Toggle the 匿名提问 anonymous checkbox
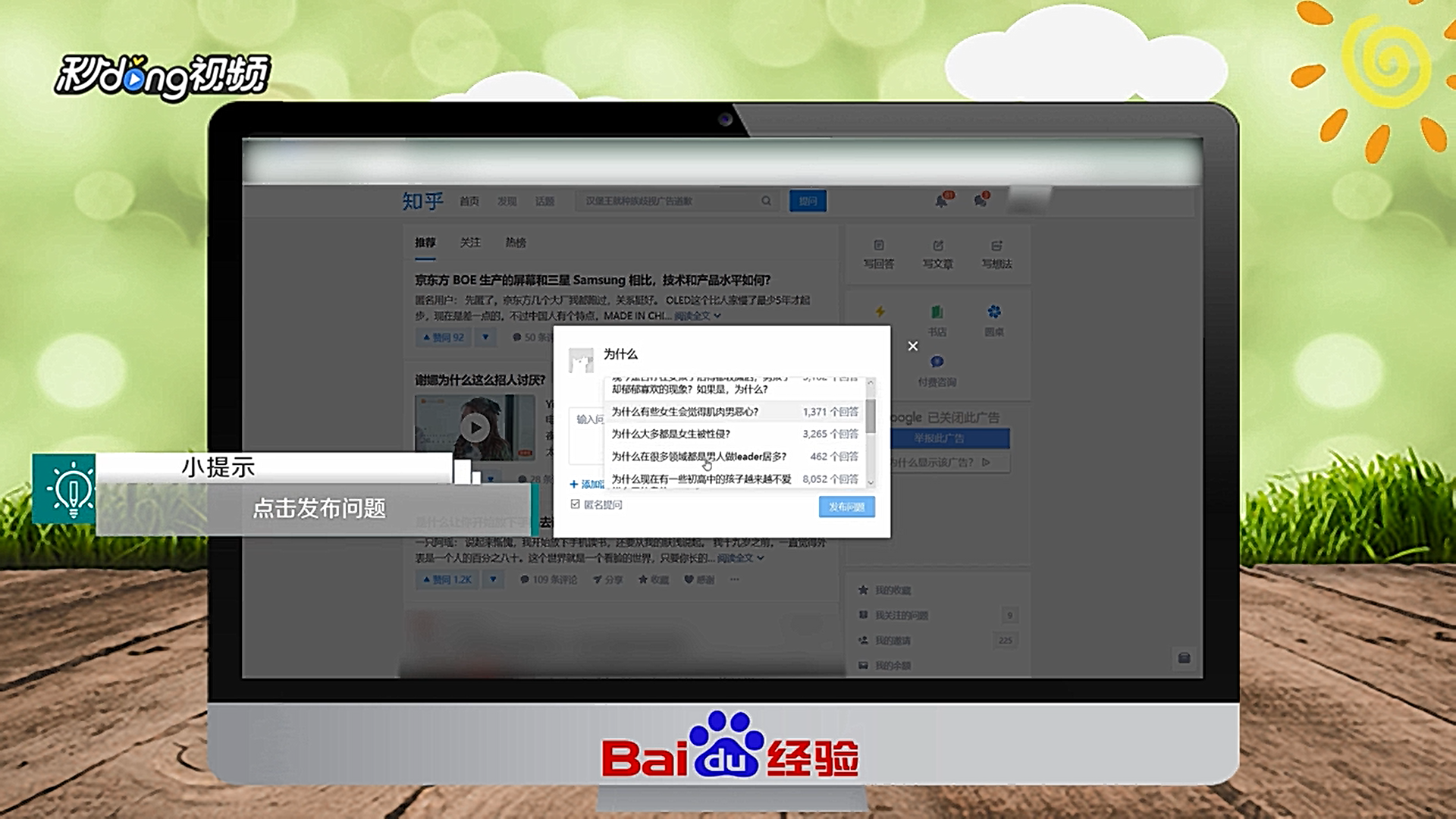The width and height of the screenshot is (1456, 819). click(x=576, y=504)
